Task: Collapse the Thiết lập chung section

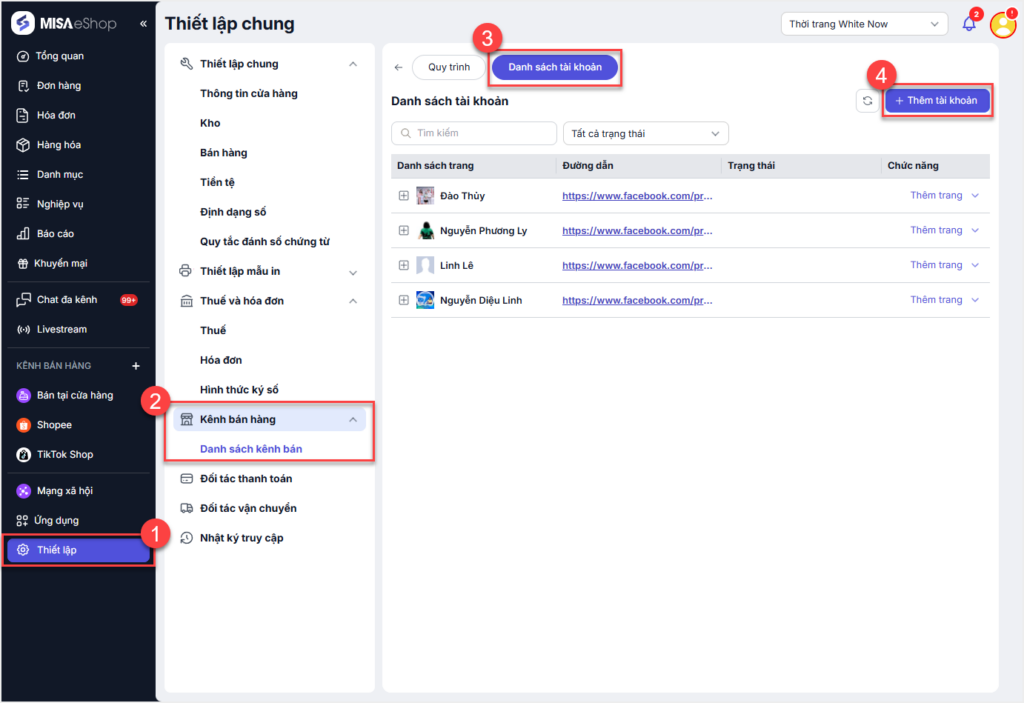Action: [353, 64]
